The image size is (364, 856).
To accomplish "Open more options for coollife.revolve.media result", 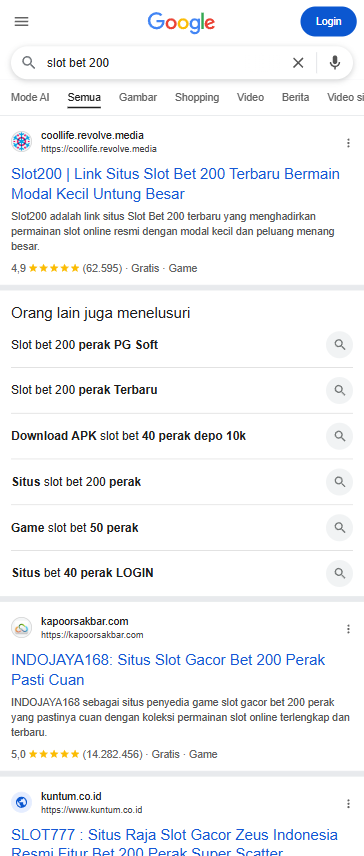I will 348,143.
